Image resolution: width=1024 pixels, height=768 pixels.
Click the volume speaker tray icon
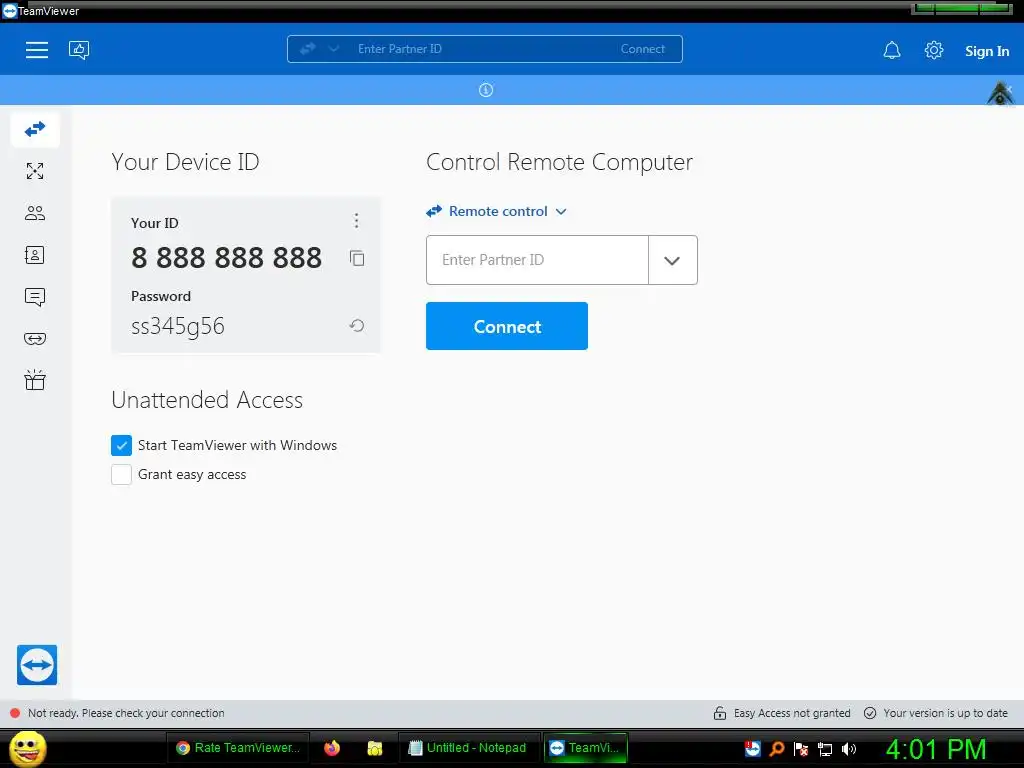[849, 749]
